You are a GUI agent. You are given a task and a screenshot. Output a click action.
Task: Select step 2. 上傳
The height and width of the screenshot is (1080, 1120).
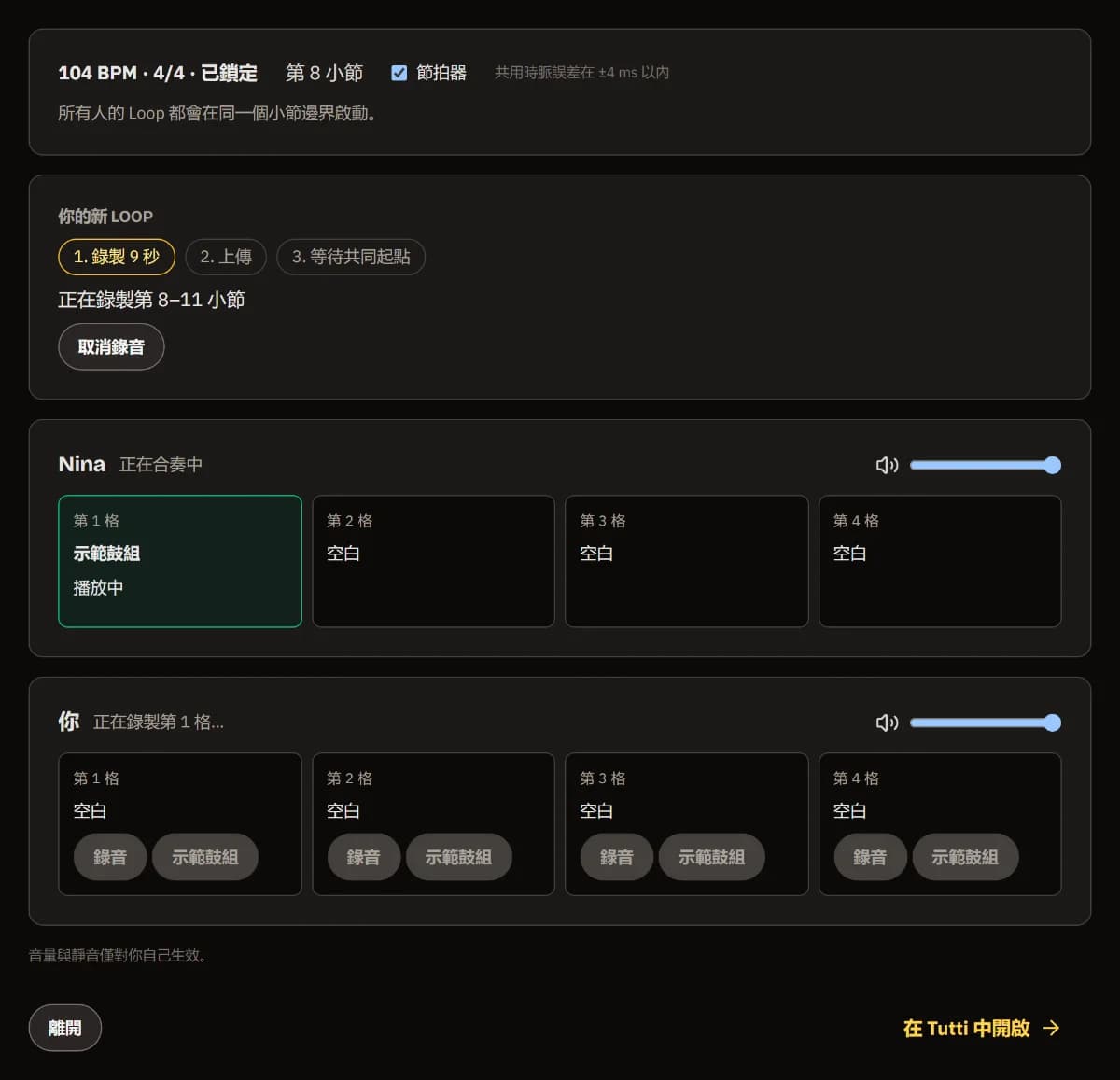[226, 257]
